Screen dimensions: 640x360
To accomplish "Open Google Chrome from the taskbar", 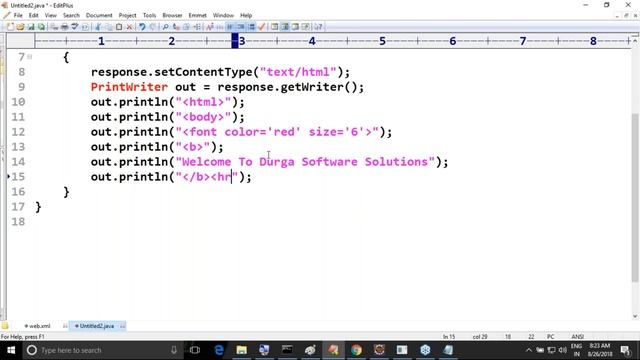I will point(356,350).
